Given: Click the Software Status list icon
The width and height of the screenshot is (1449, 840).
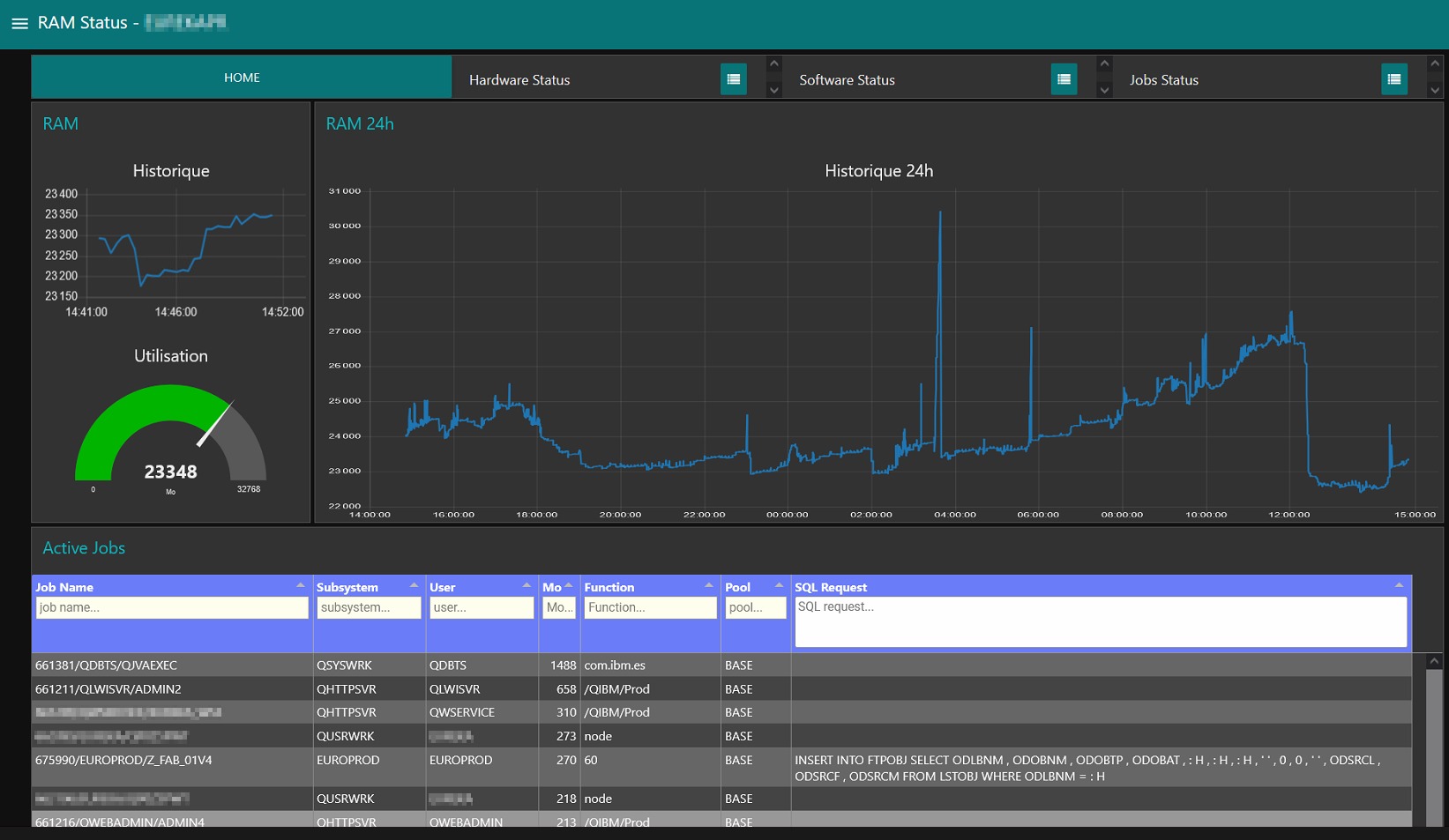Looking at the screenshot, I should (1064, 79).
